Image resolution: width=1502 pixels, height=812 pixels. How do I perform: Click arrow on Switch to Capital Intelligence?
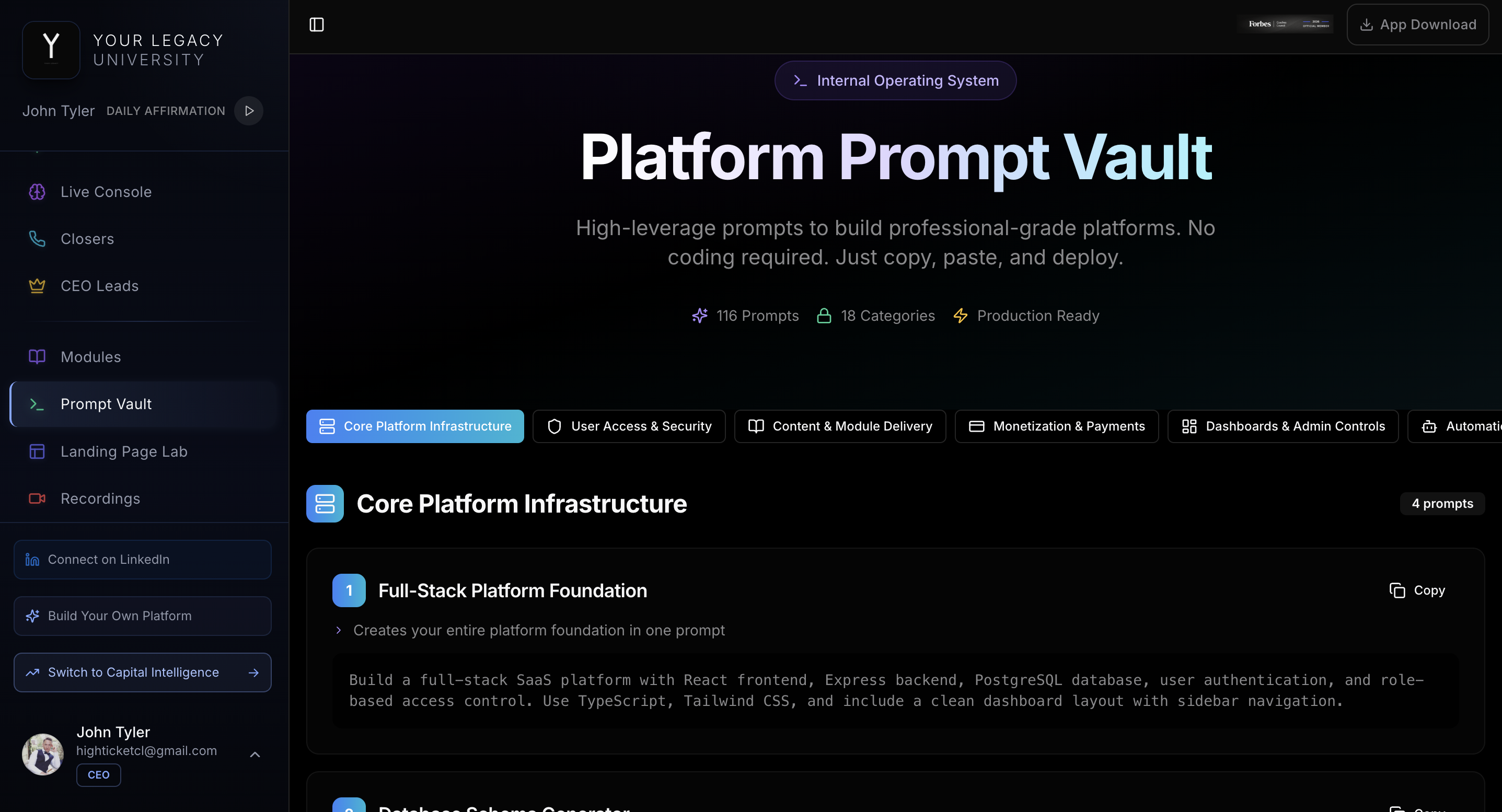tap(253, 672)
